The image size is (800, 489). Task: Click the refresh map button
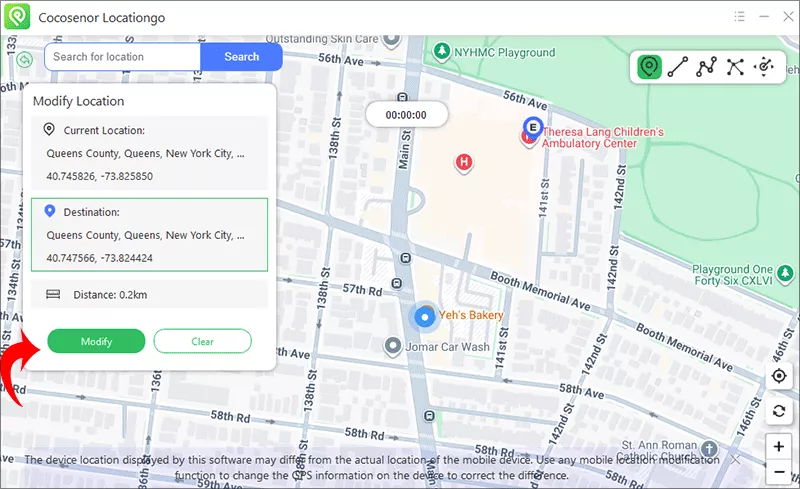click(x=779, y=410)
